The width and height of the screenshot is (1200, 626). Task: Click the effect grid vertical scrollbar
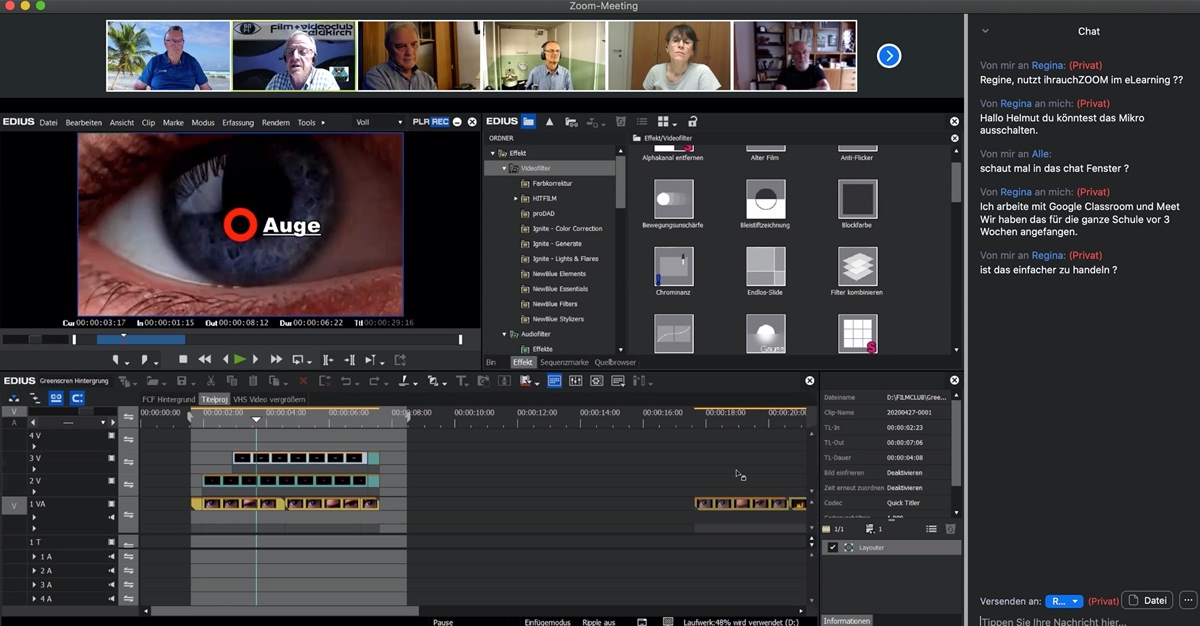[x=956, y=182]
